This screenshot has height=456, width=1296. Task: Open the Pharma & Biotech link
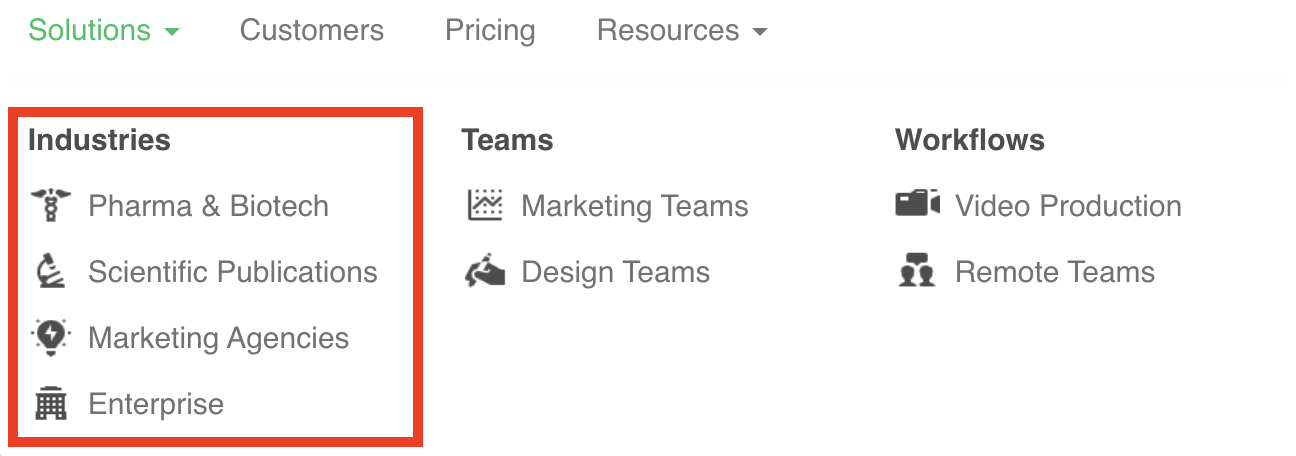(x=208, y=206)
